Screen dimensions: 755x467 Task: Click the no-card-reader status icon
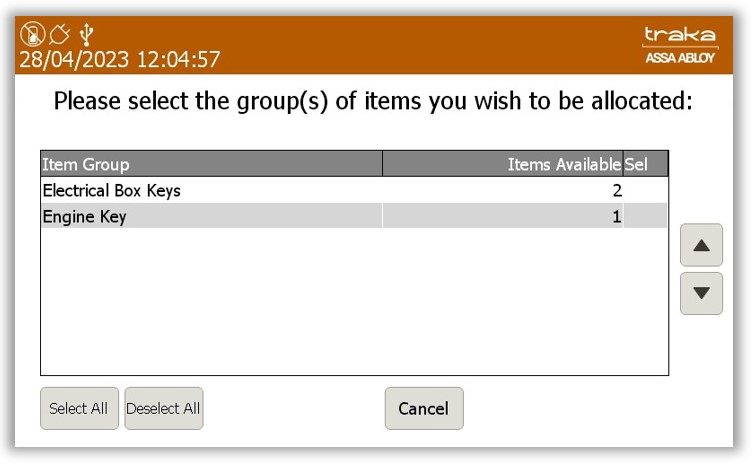click(33, 35)
